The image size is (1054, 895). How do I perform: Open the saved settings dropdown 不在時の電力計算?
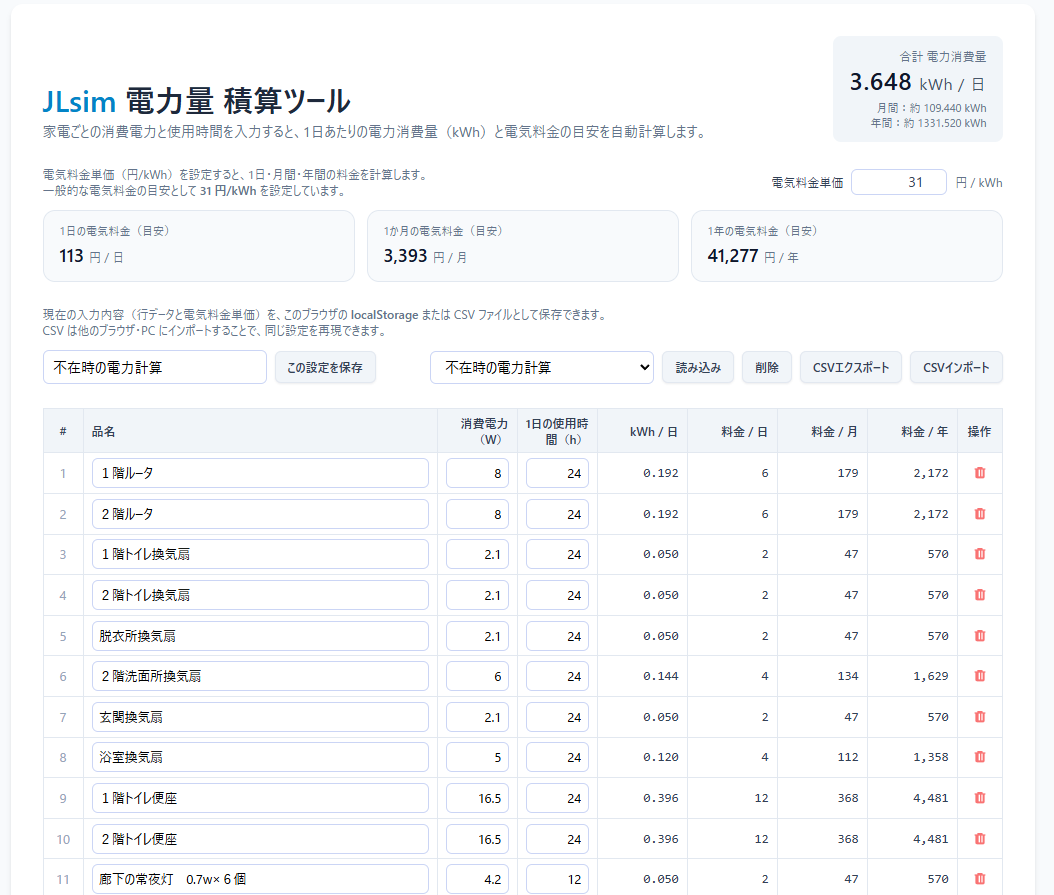pyautogui.click(x=541, y=368)
